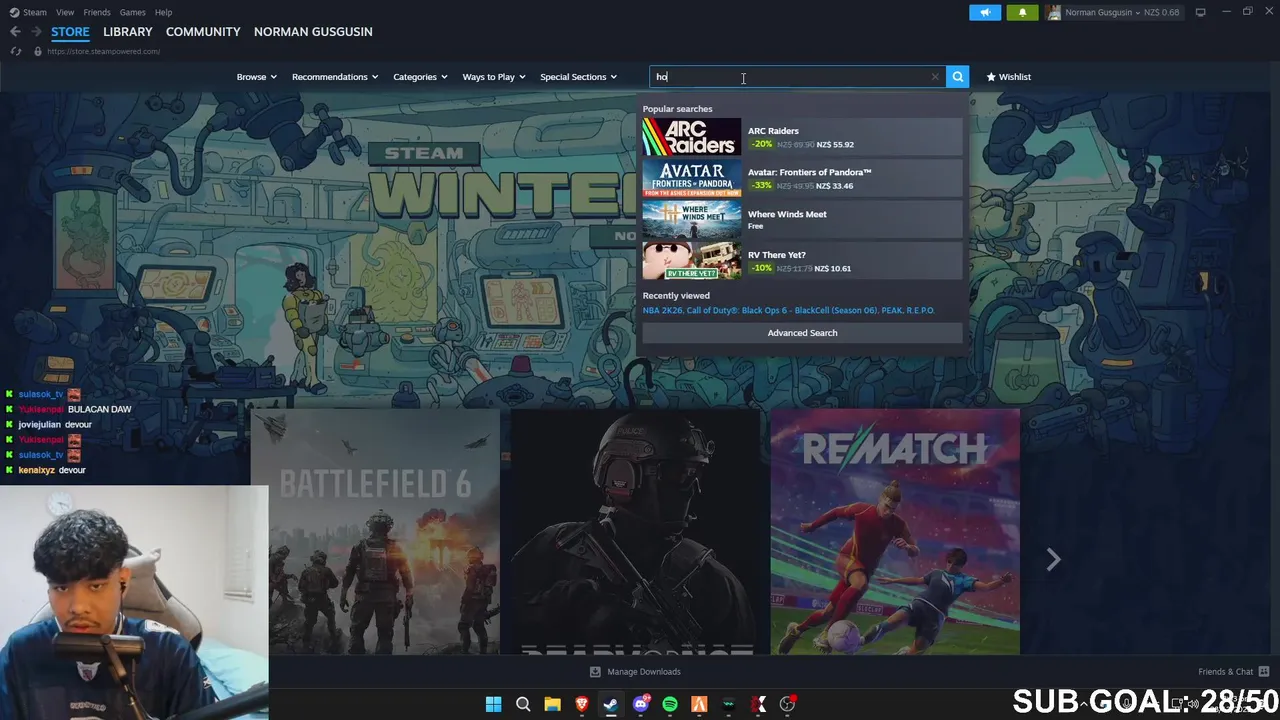Click the Big Picture mode icon

[x=1200, y=12]
